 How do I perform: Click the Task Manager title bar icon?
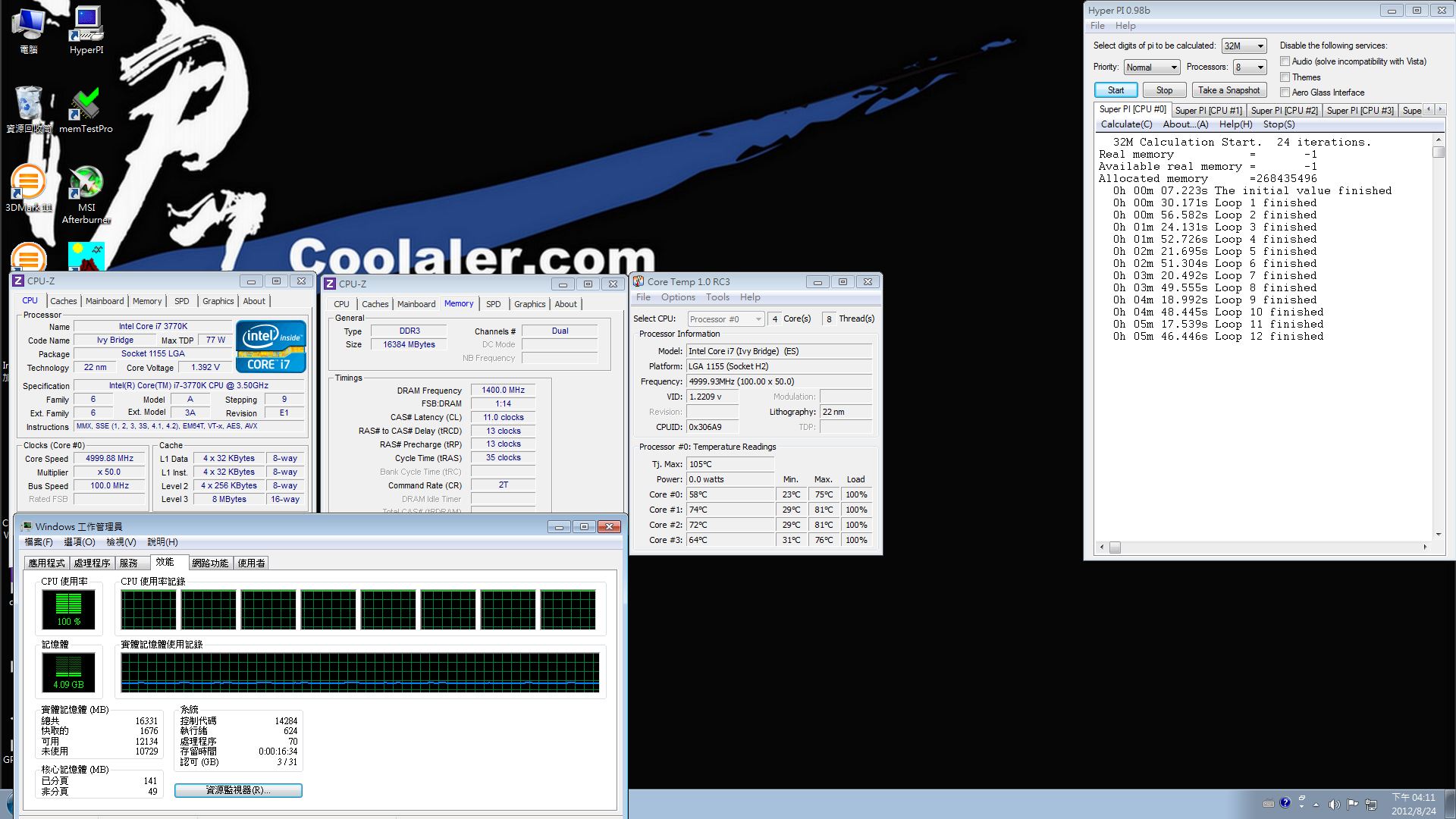click(27, 526)
